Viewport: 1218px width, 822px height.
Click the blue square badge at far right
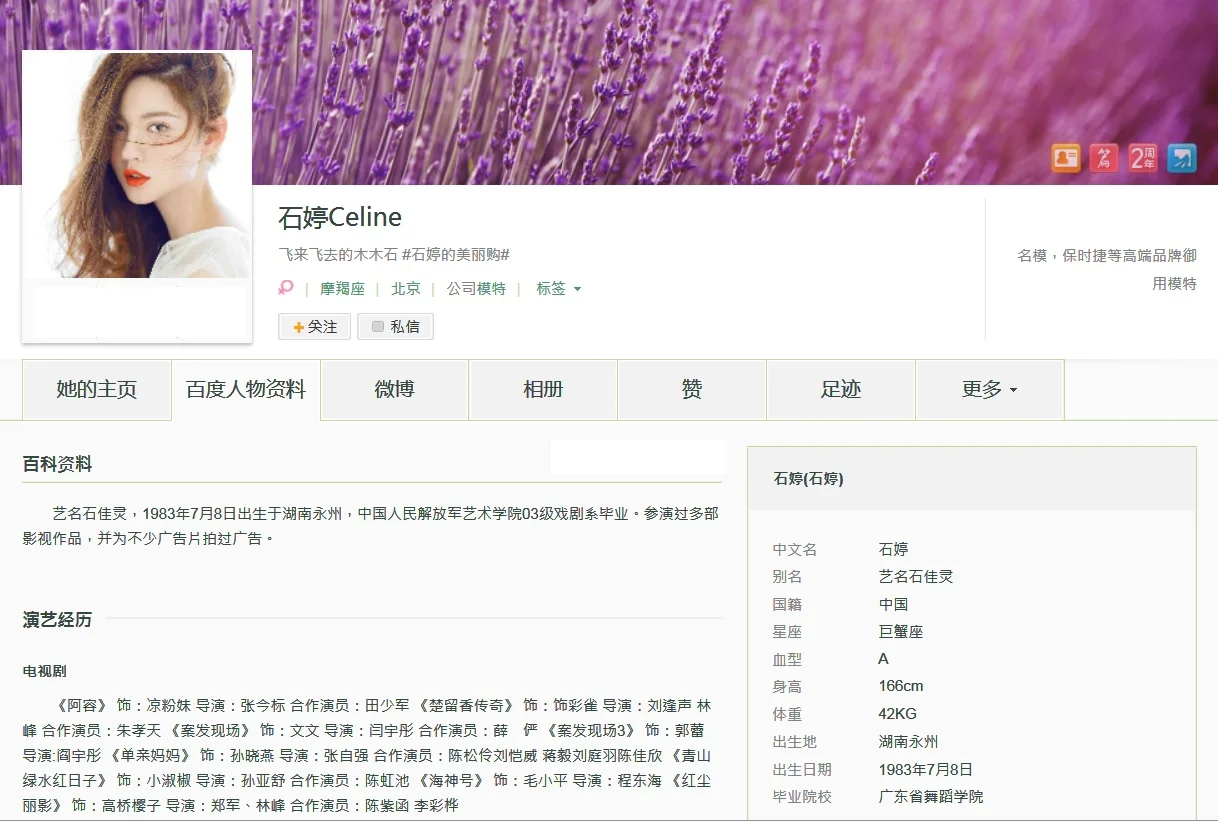click(1183, 158)
